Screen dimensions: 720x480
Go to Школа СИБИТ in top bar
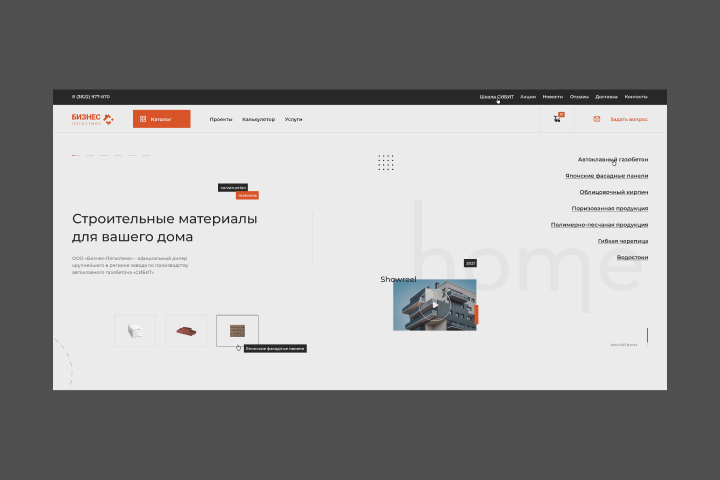[x=496, y=97]
